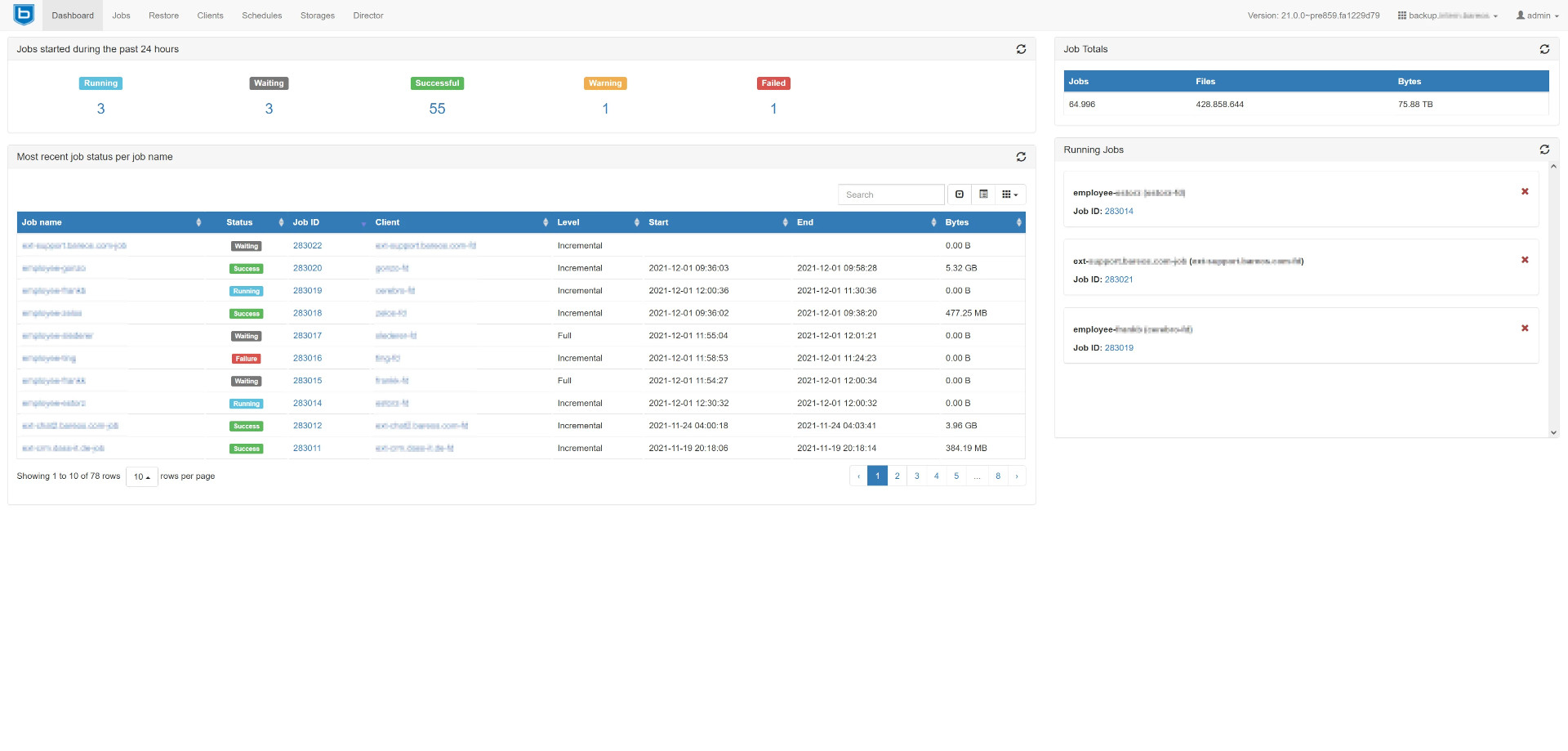Cancel running job 283021
This screenshot has width=1568, height=751.
click(x=1525, y=260)
